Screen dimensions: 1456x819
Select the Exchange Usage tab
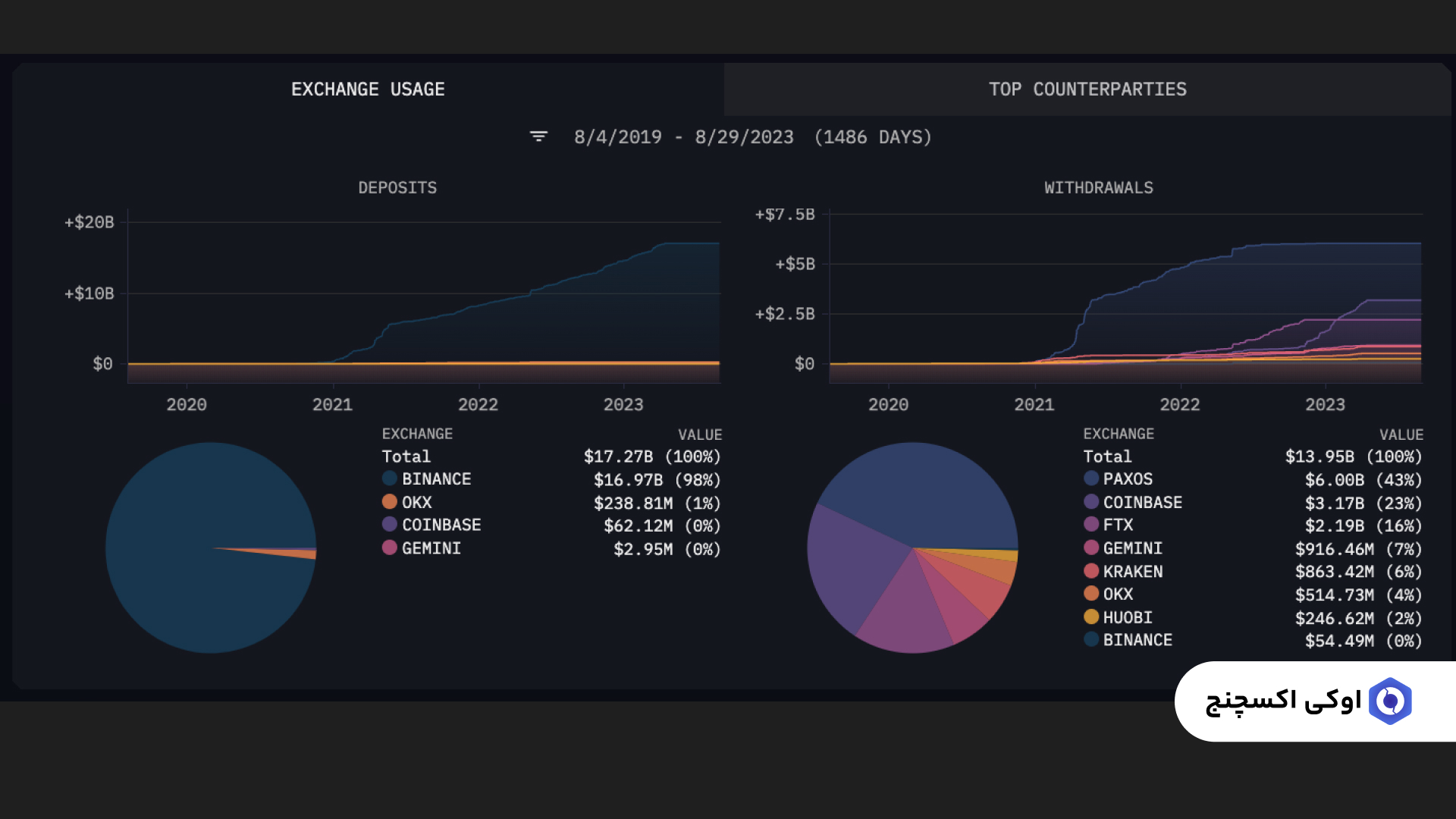click(368, 89)
